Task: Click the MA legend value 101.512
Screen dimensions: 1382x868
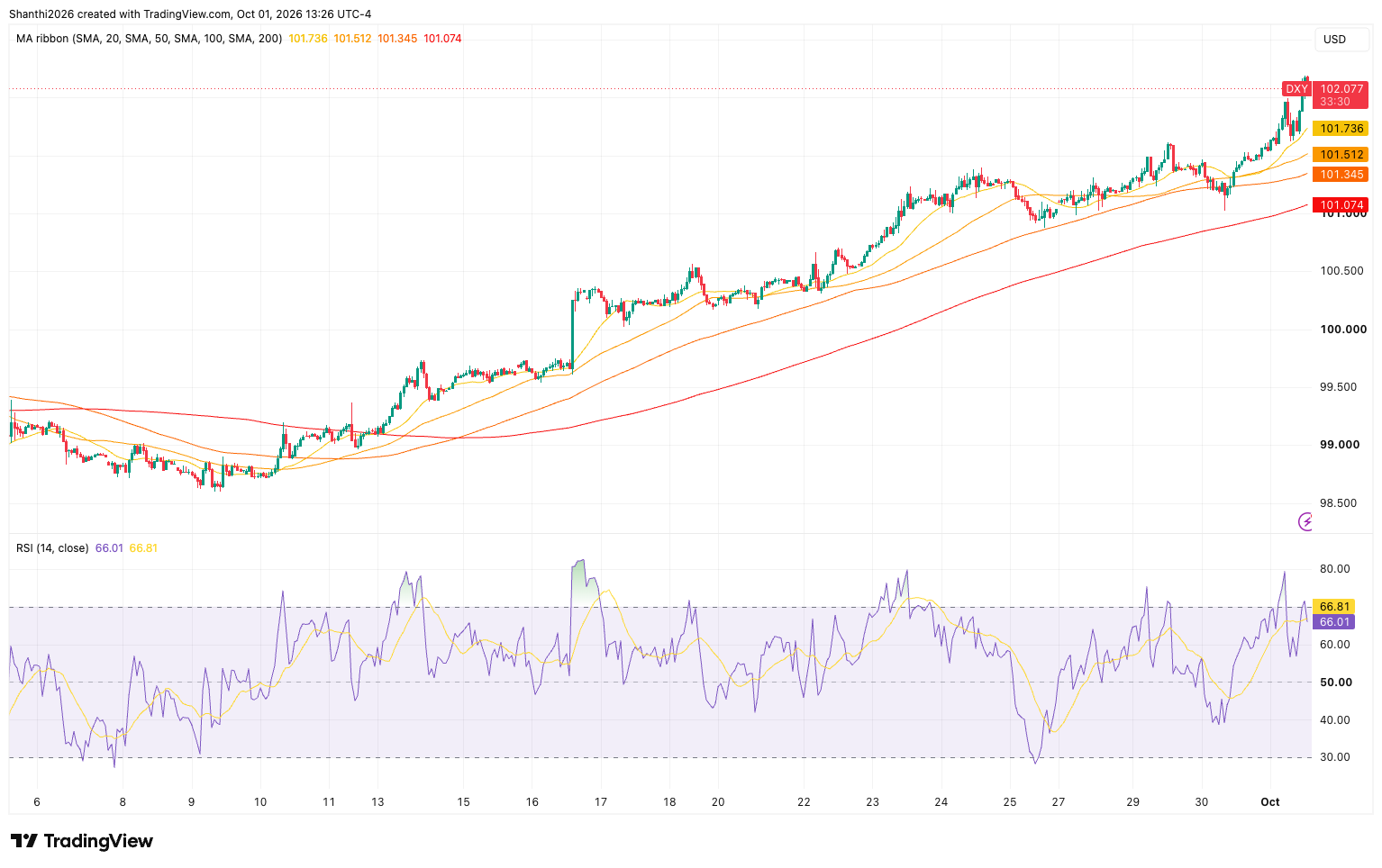Action: click(352, 39)
